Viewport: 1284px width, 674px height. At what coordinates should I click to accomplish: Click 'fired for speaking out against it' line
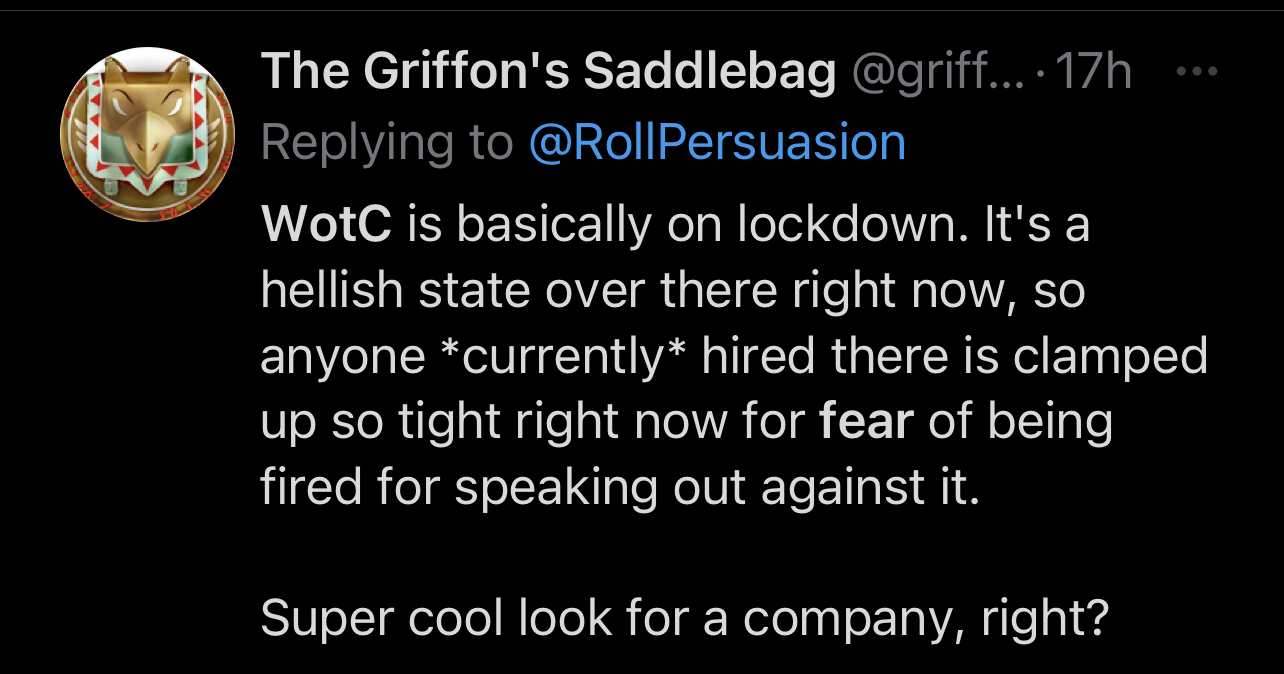coord(618,489)
